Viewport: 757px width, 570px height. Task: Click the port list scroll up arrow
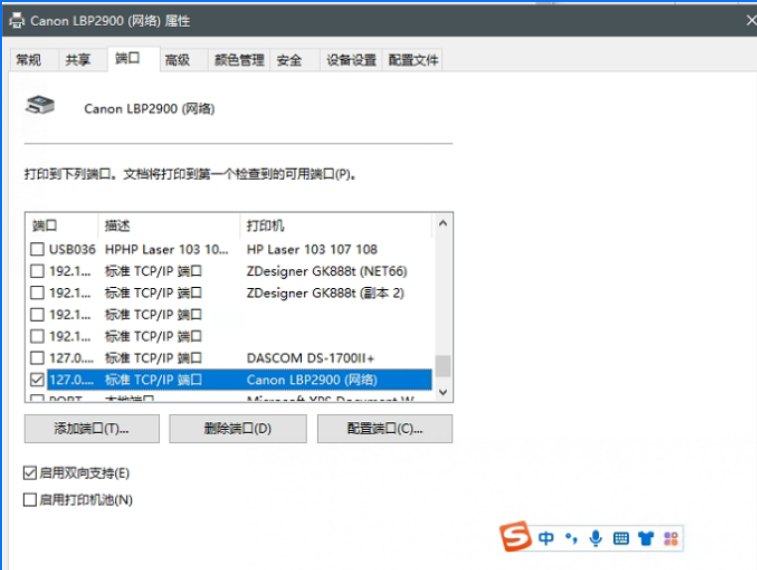pos(443,223)
